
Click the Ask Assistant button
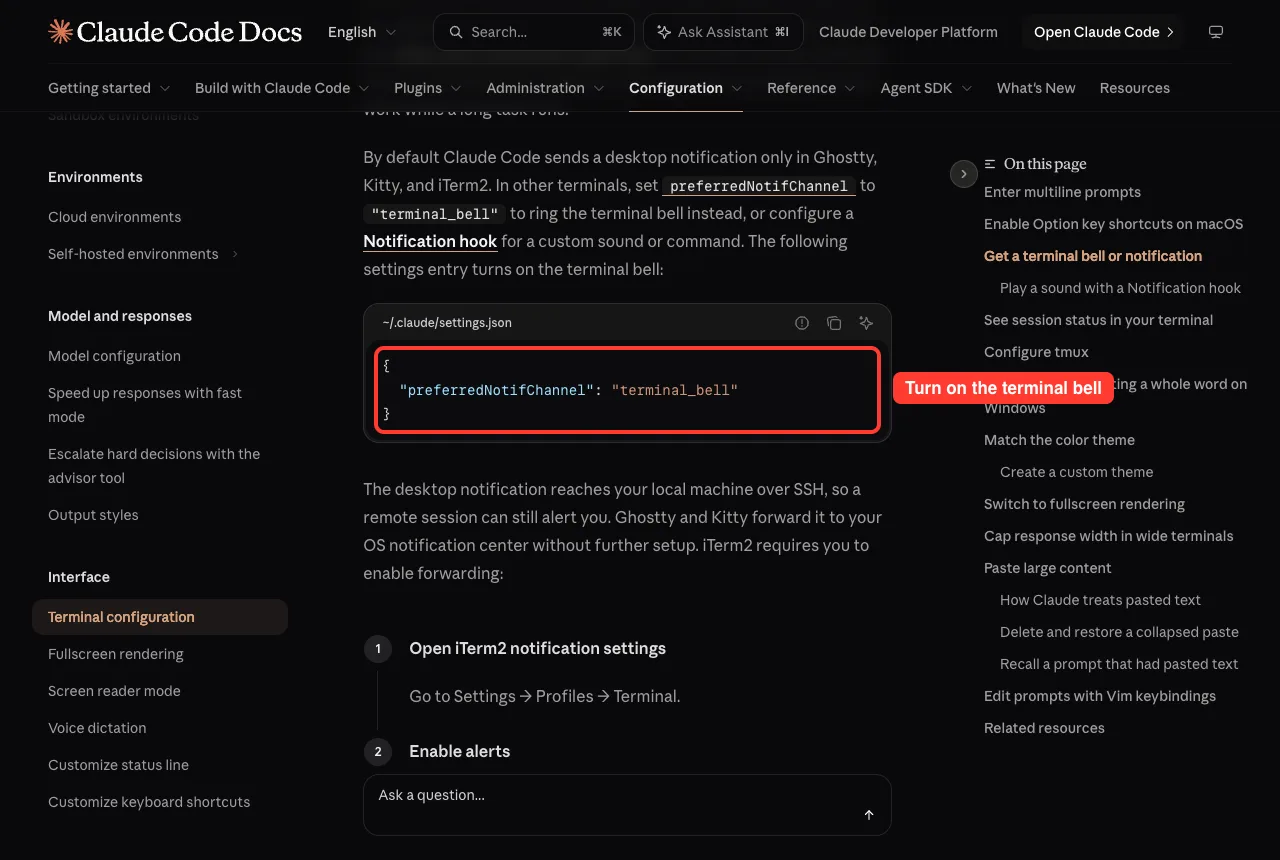[x=723, y=32]
